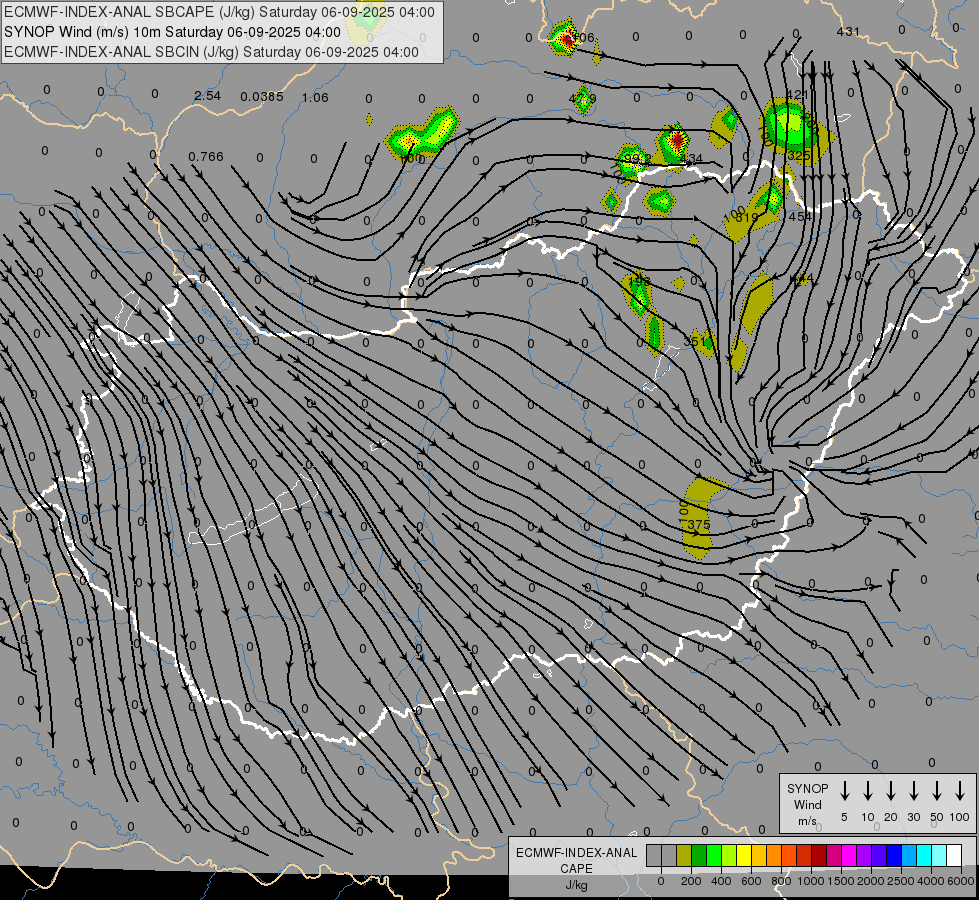Viewport: 979px width, 900px height.
Task: Click the '6000' tick label on the CAPE scale
Action: point(961,881)
